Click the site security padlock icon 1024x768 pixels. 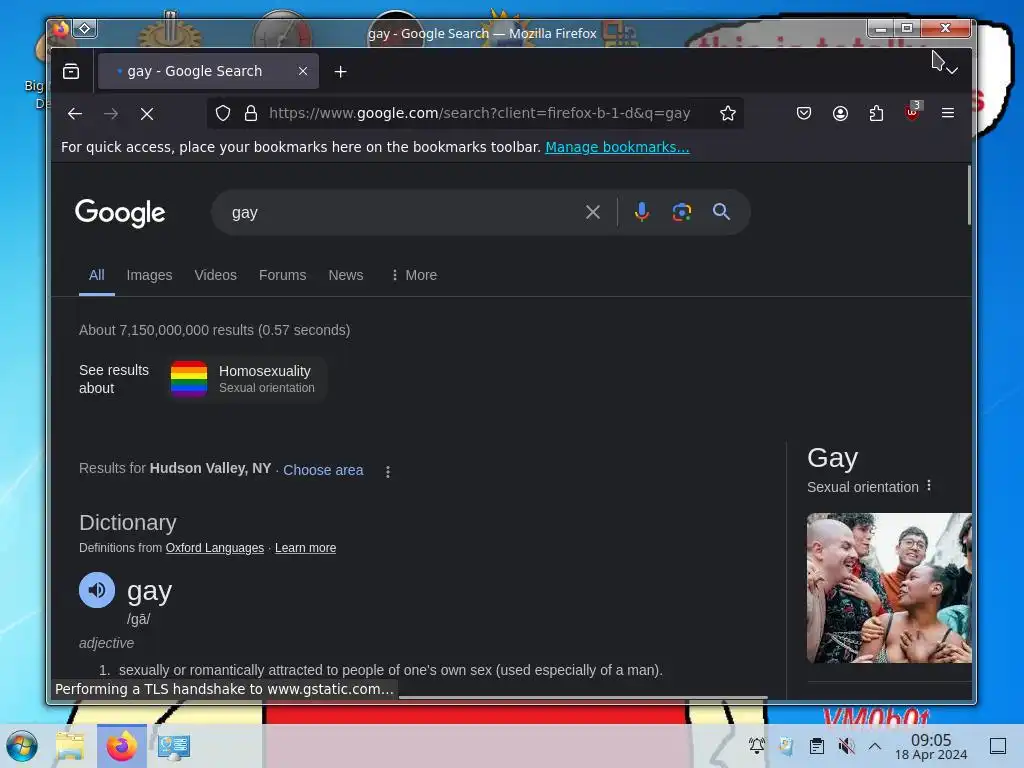251,114
